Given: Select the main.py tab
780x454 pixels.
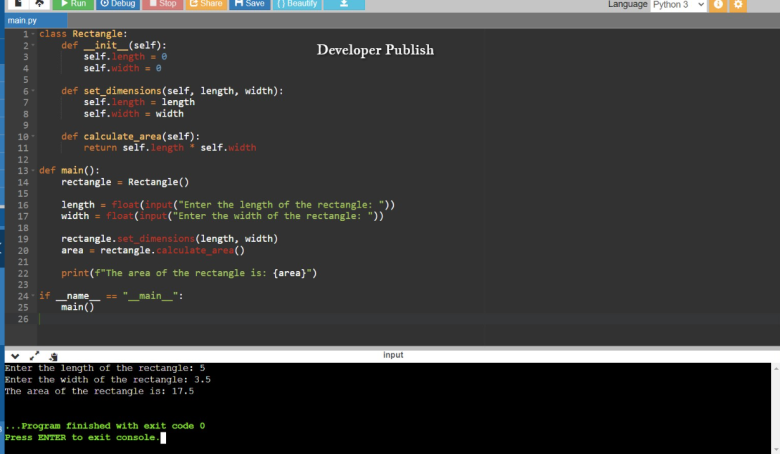Looking at the screenshot, I should coord(35,20).
